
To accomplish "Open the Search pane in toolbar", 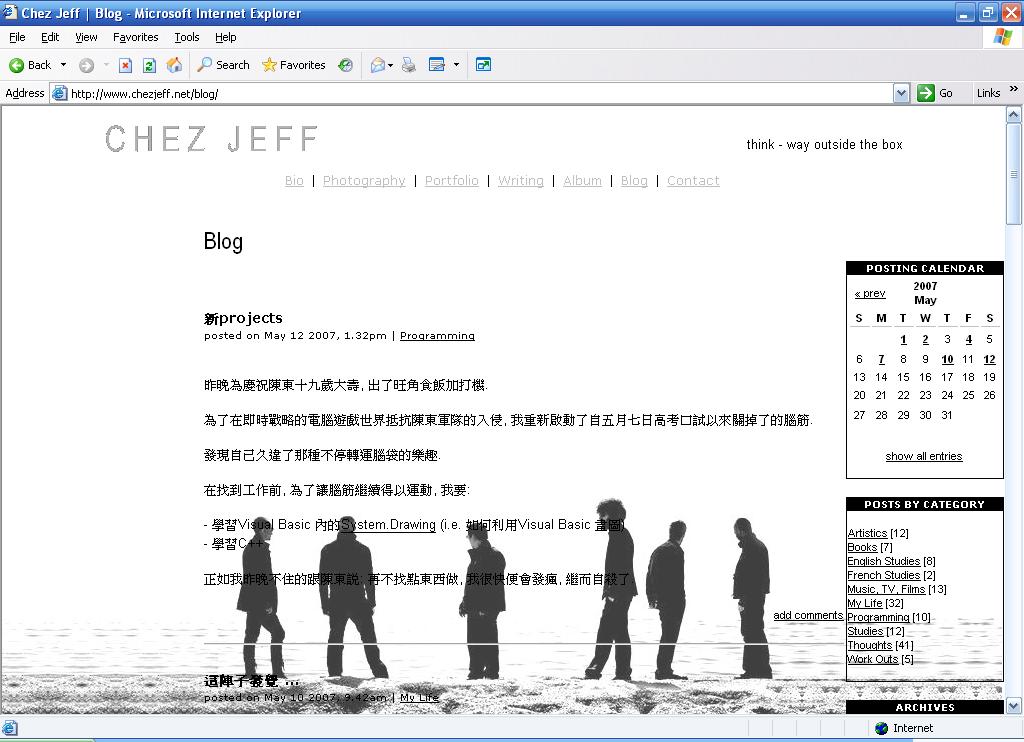I will (x=223, y=65).
